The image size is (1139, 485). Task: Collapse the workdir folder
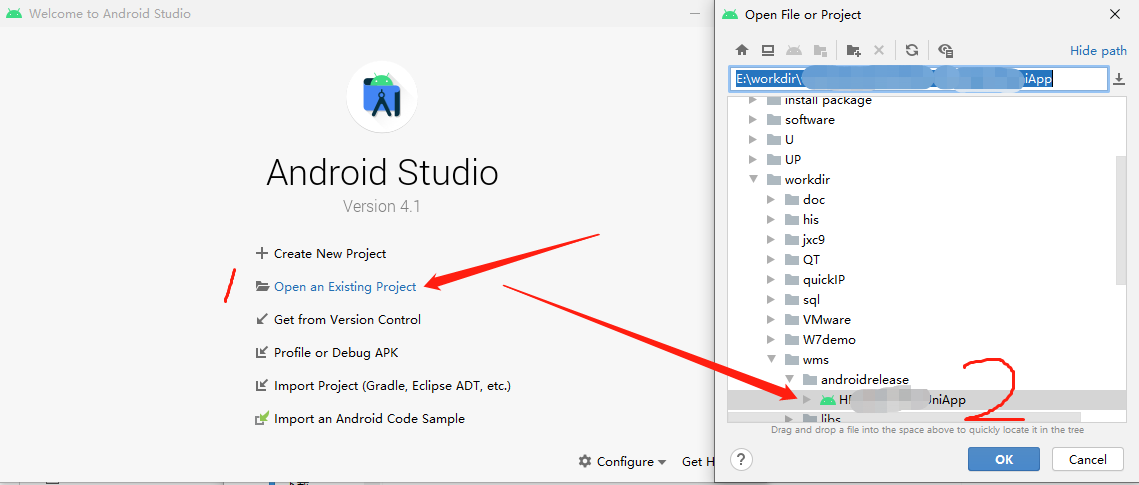pyautogui.click(x=753, y=179)
